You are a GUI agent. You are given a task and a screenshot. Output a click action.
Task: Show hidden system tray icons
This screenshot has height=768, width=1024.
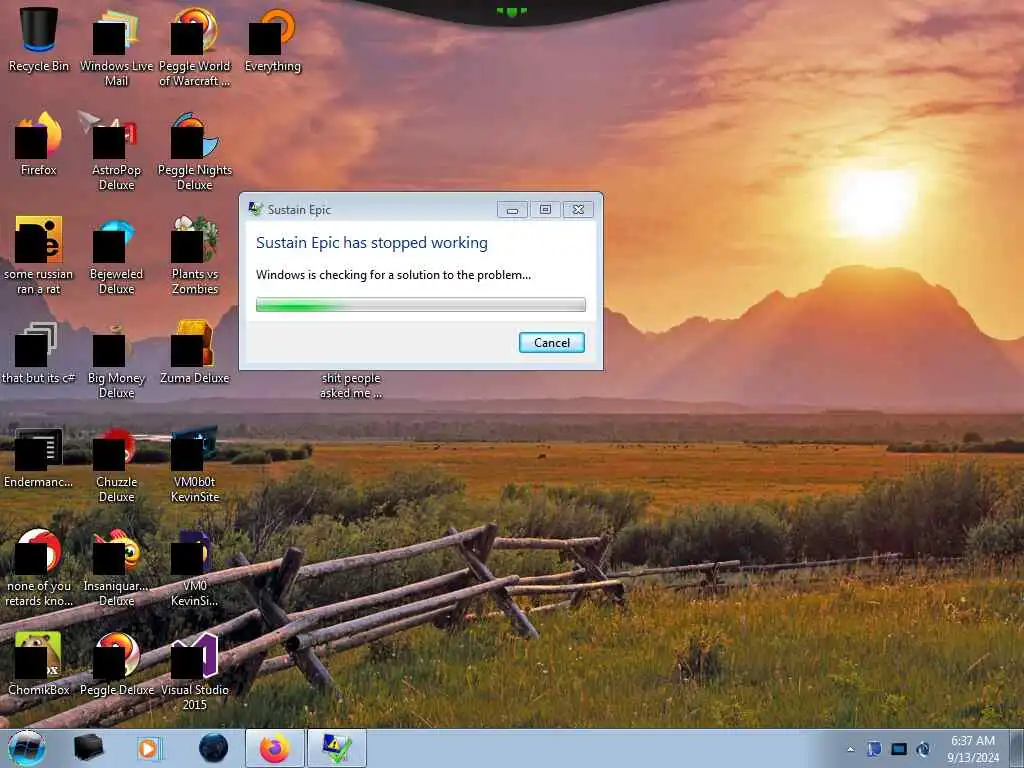pos(850,750)
